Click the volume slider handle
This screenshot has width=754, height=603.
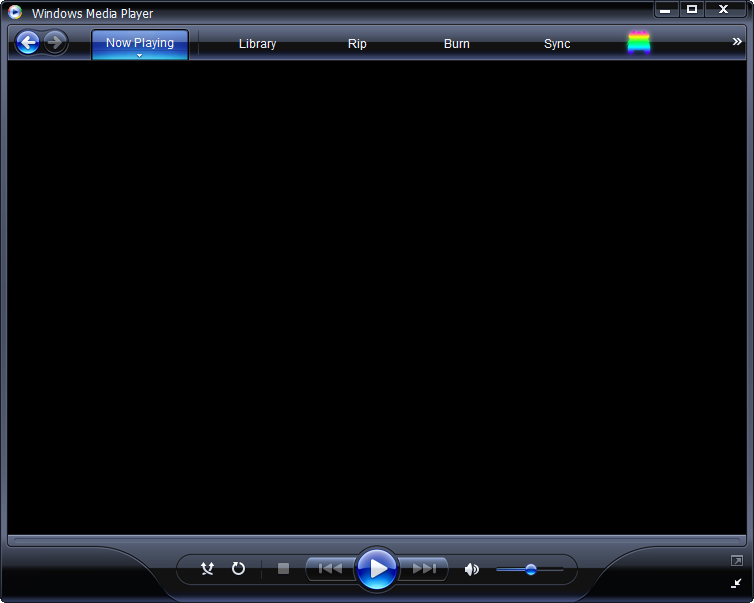[x=531, y=569]
